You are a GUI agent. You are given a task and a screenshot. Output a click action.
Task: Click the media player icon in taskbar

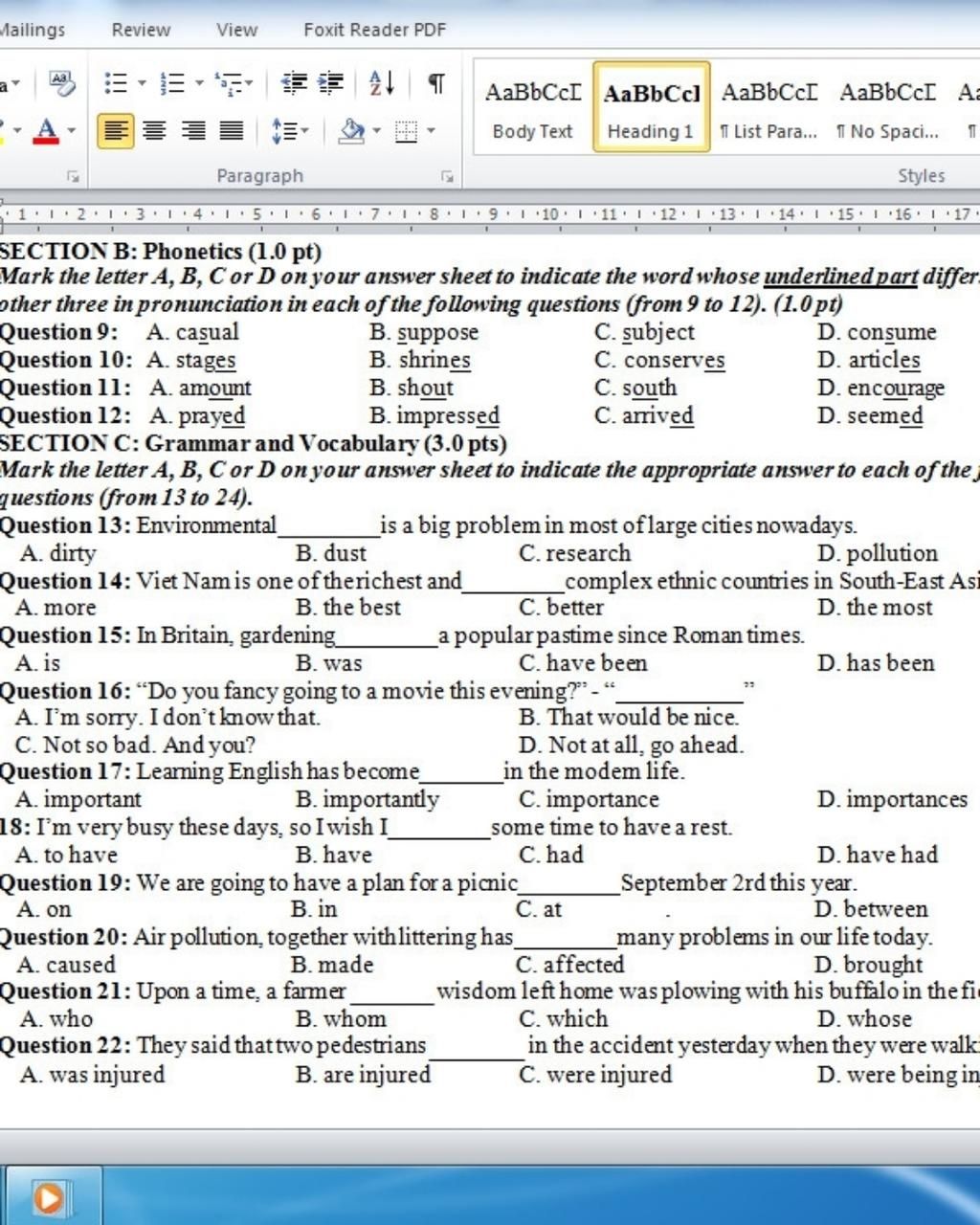48,1197
